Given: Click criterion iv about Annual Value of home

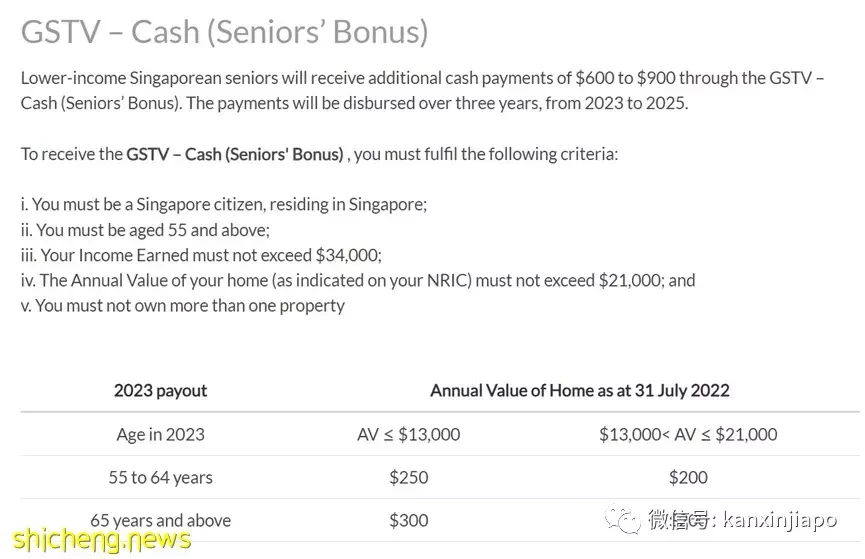Looking at the screenshot, I should (x=358, y=281).
